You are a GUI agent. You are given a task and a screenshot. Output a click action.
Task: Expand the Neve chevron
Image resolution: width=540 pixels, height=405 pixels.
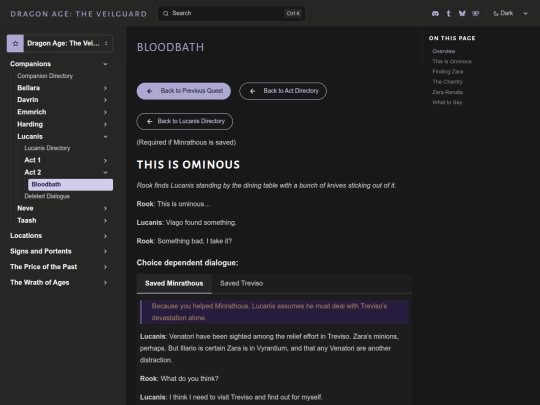pos(105,208)
